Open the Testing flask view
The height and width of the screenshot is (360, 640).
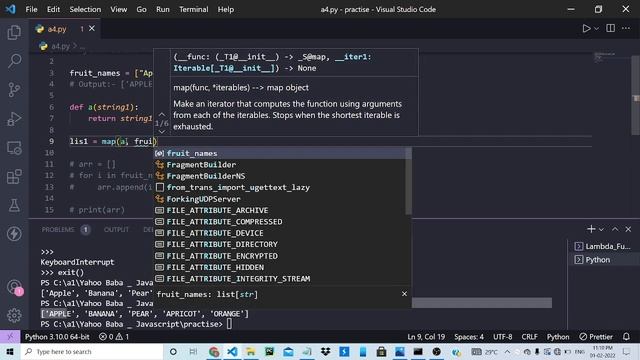14,205
